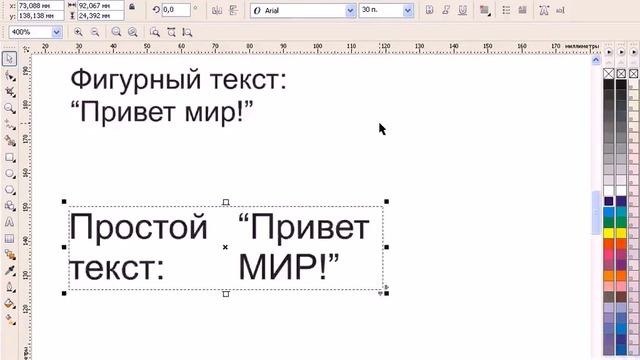The image size is (640, 360).
Task: Toggle Underline formatting
Action: [462, 10]
